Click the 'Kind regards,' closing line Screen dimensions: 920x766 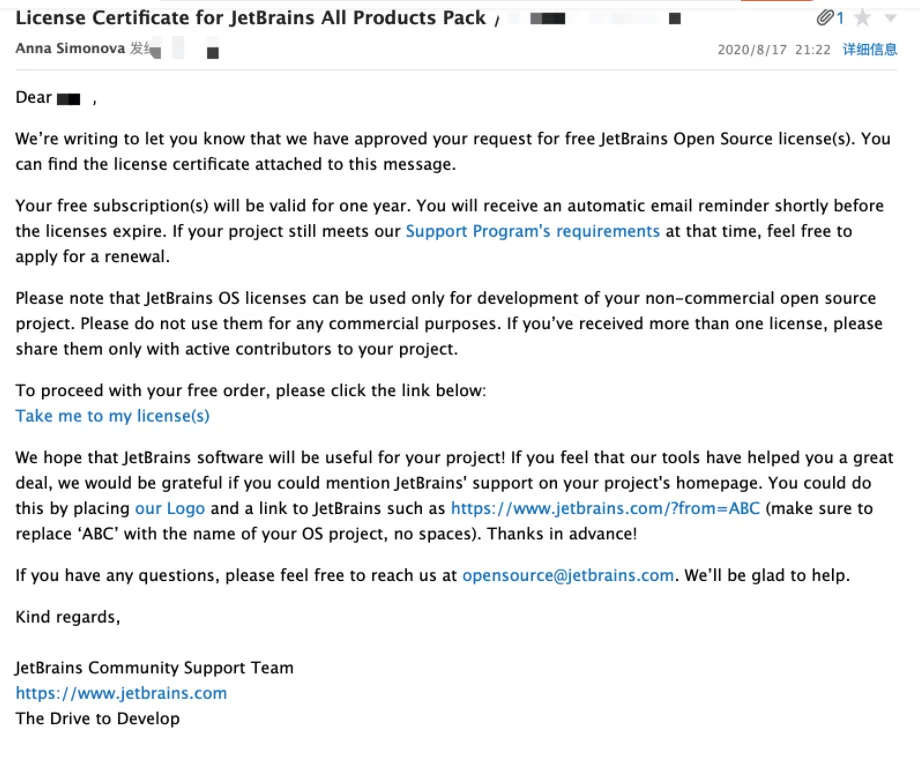click(67, 617)
